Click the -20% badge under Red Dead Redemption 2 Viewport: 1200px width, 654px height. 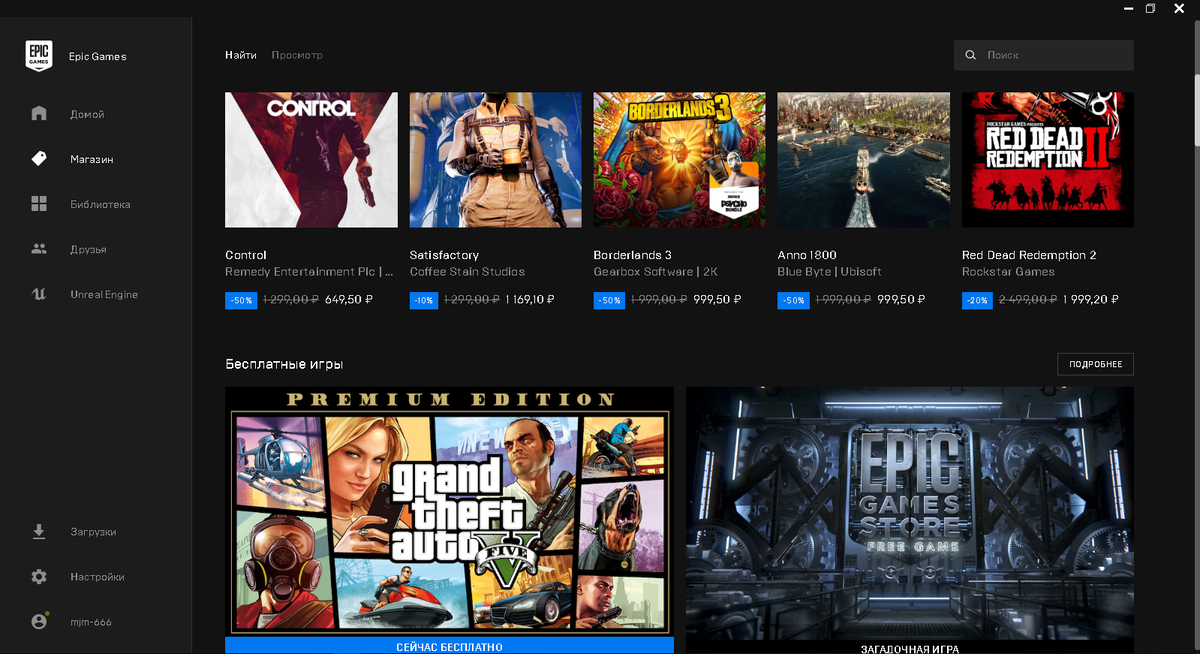977,300
